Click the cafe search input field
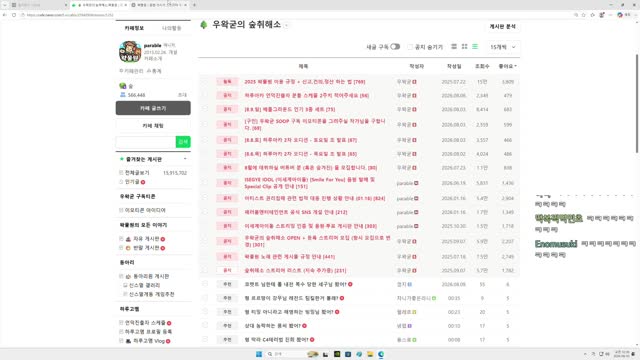This screenshot has height=360, width=640. (146, 142)
